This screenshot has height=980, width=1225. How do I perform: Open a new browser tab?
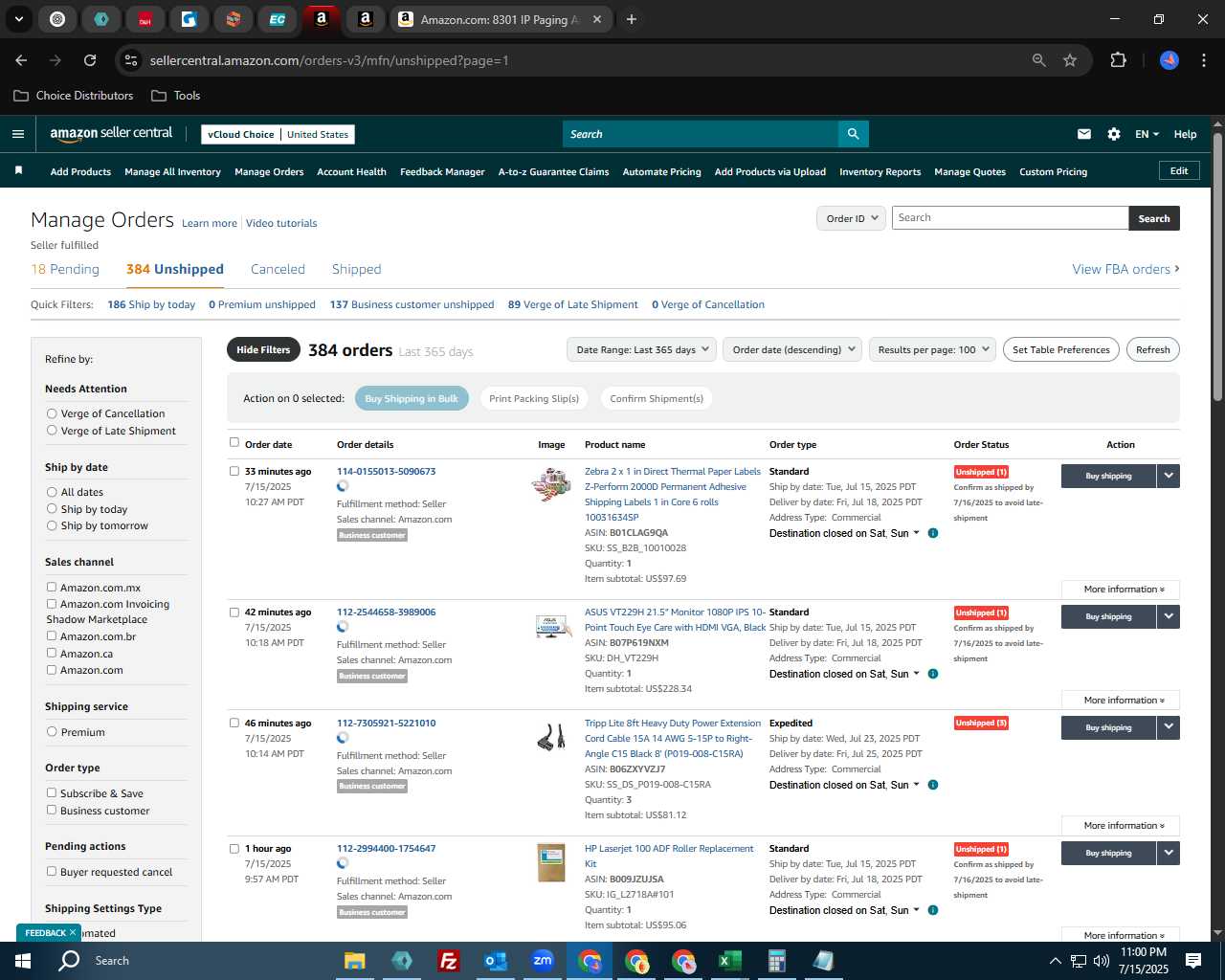(632, 19)
